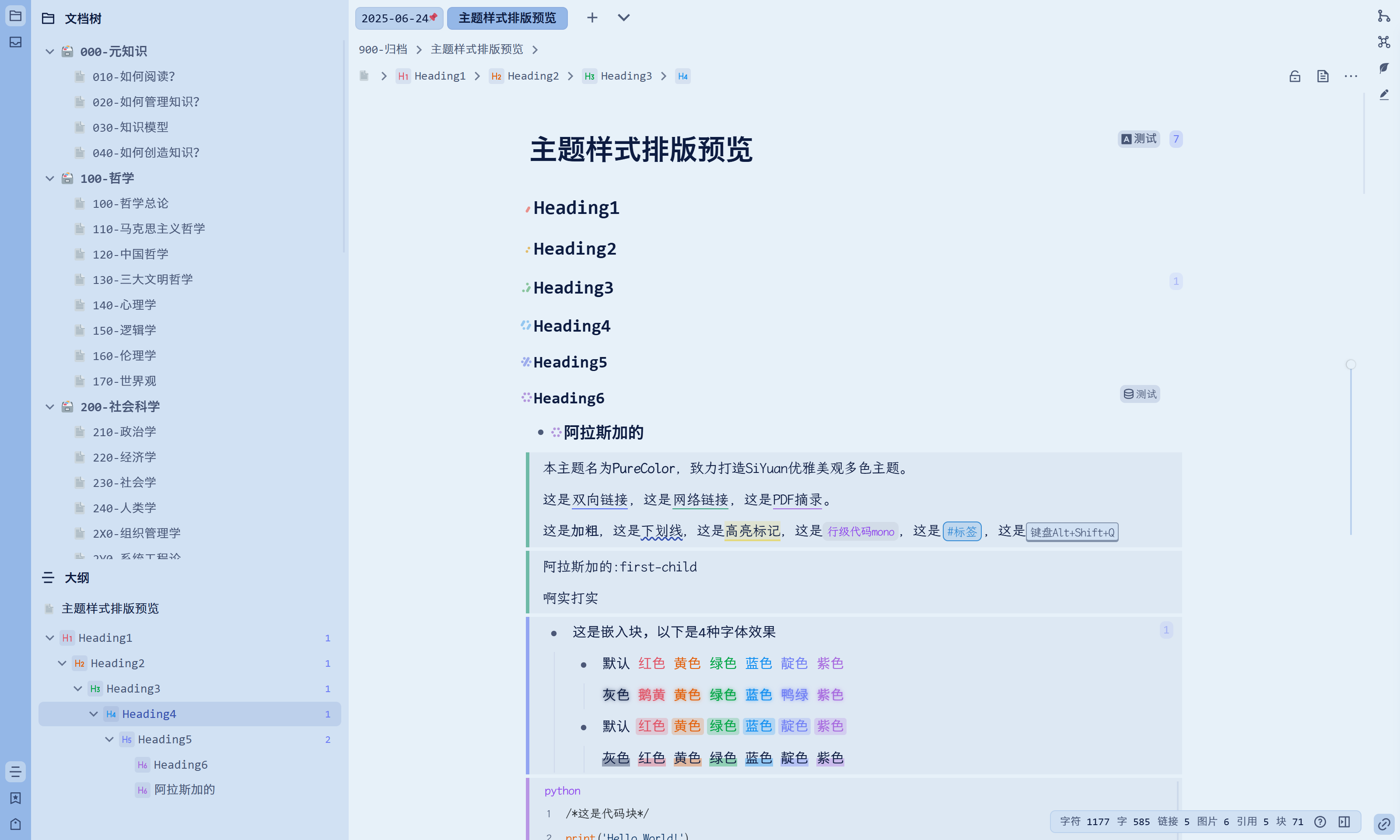Open the tag panel in the bottom-left dock
Screen dimensions: 1400x840
(15, 824)
